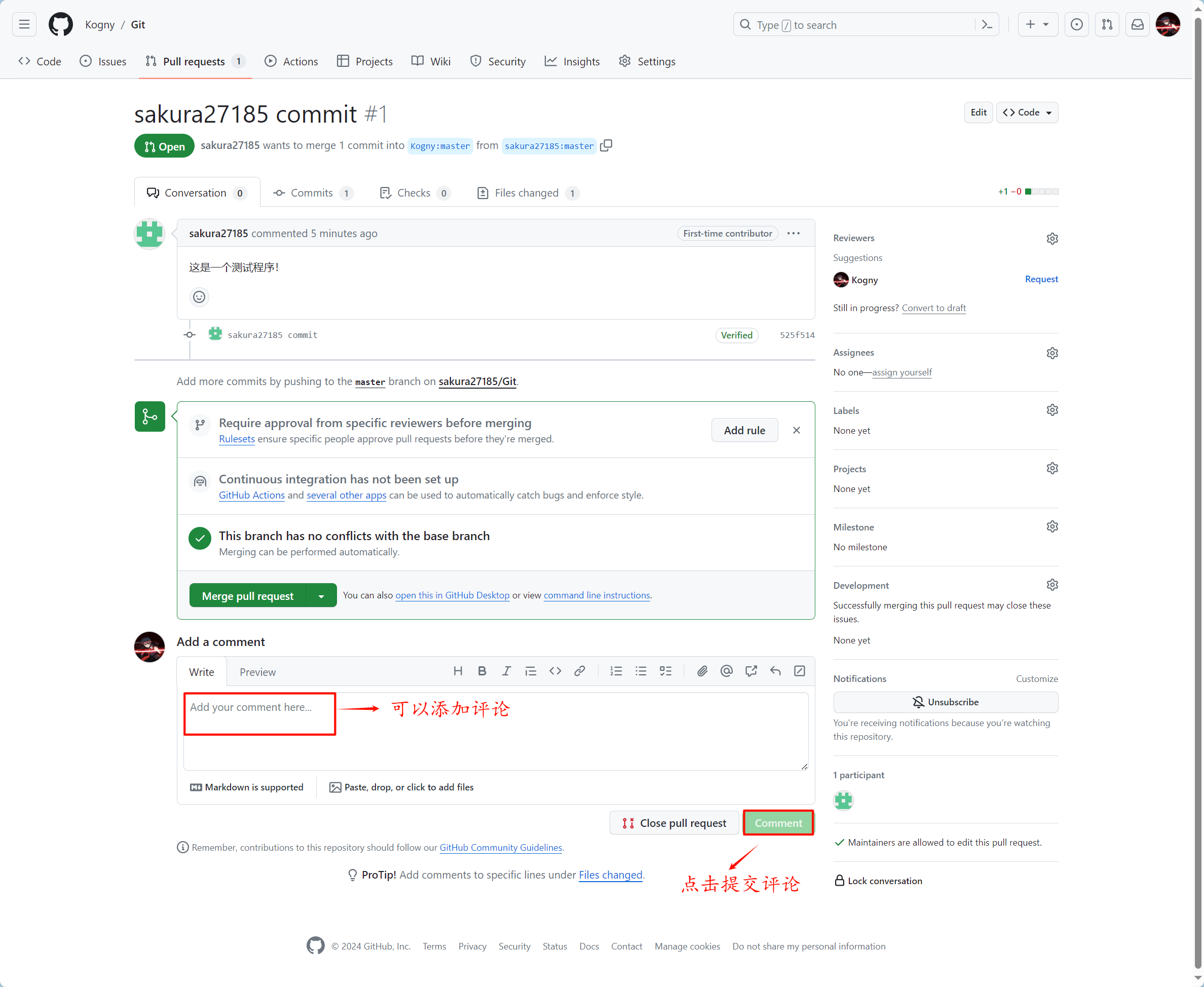Click the Comment submit button
This screenshot has width=1204, height=987.
[x=779, y=822]
